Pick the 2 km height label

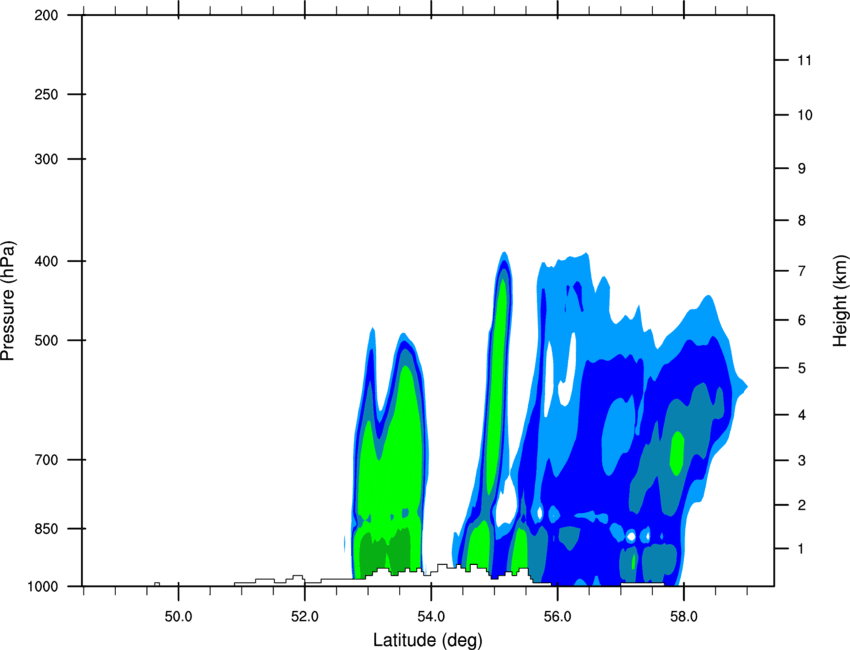(802, 505)
